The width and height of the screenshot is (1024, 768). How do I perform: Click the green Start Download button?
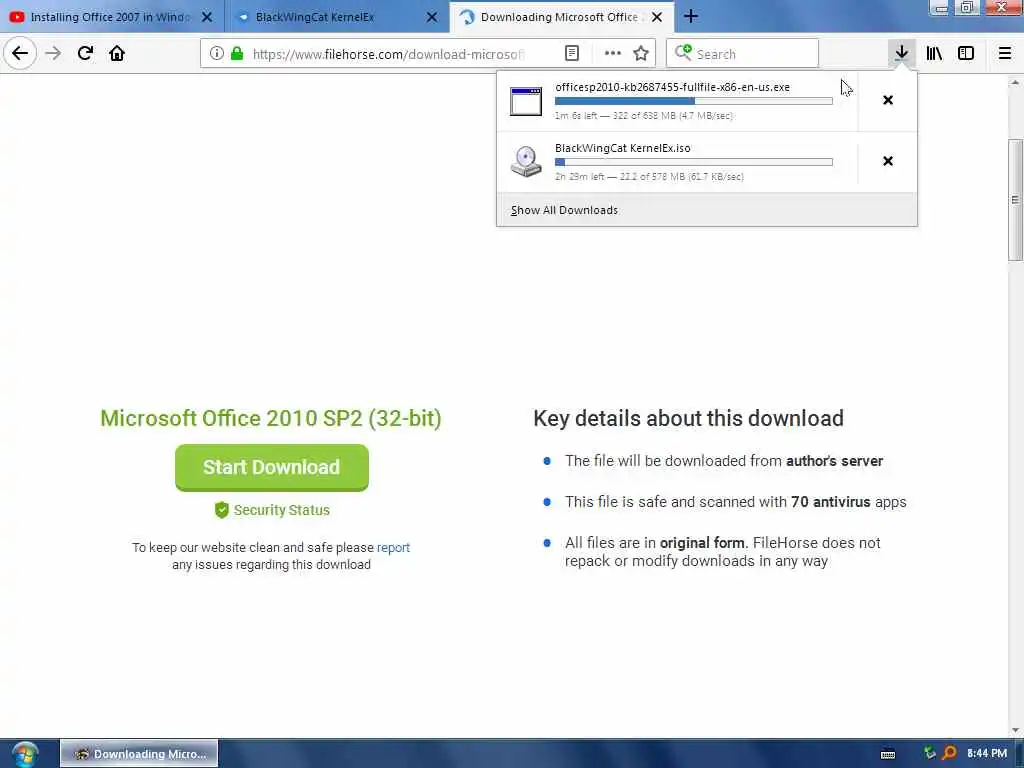[272, 468]
